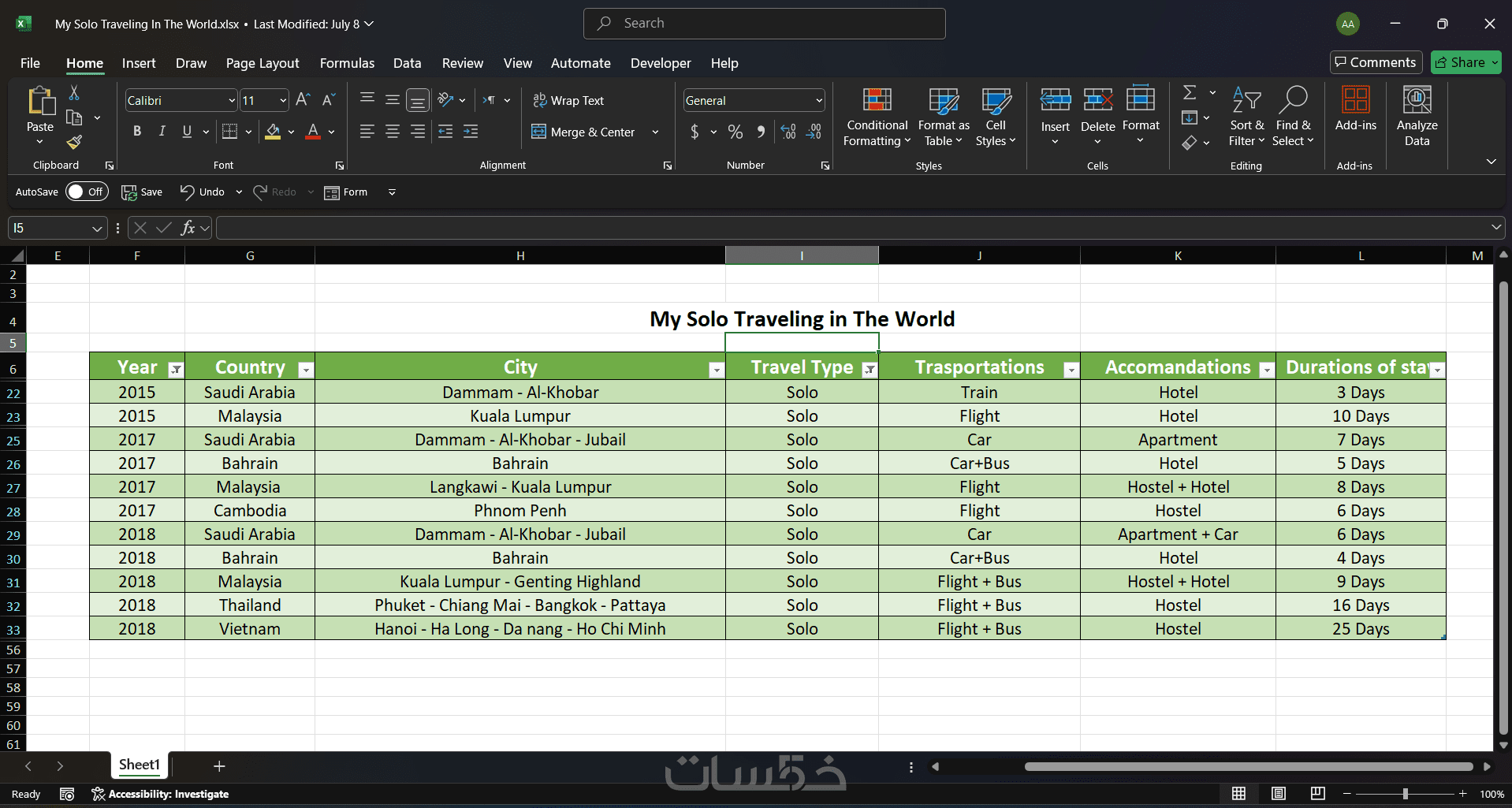Click the zoom slider handle

pyautogui.click(x=1405, y=794)
